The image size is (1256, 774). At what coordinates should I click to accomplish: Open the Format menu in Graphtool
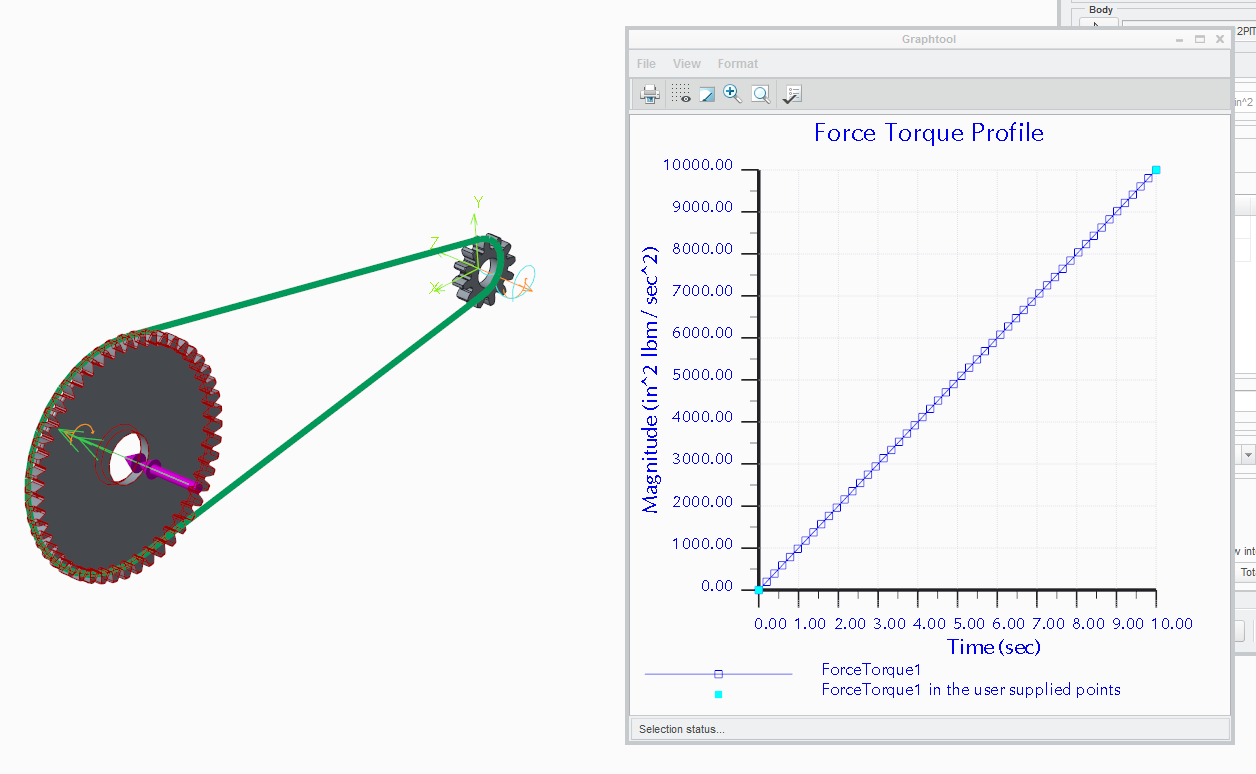coord(738,64)
